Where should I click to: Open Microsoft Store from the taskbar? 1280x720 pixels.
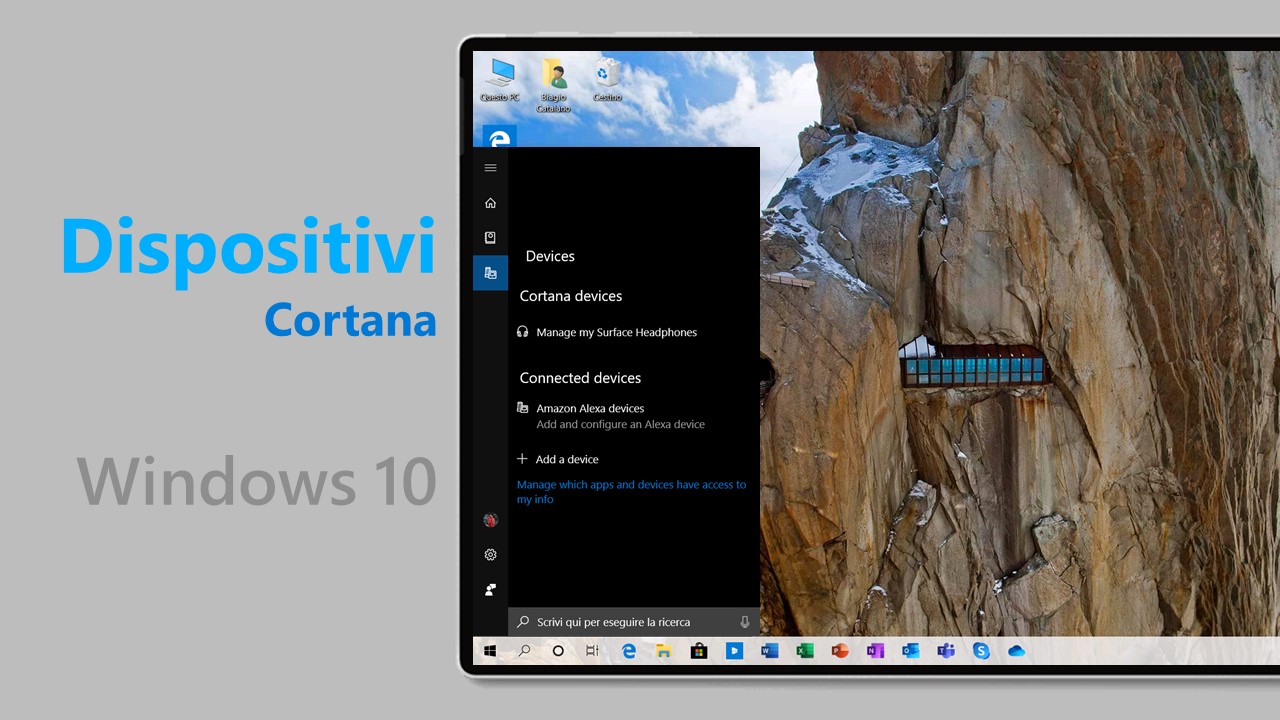[699, 651]
